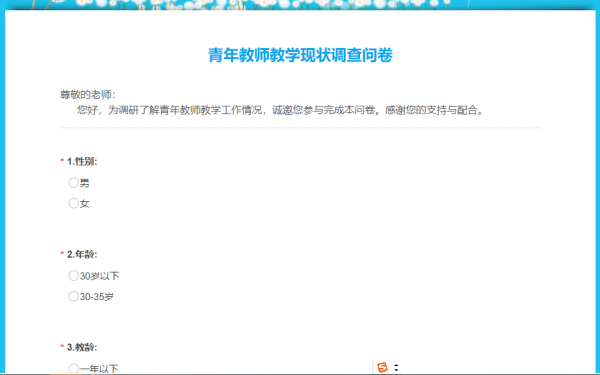Click the language bar dotted grip handle

point(372,367)
